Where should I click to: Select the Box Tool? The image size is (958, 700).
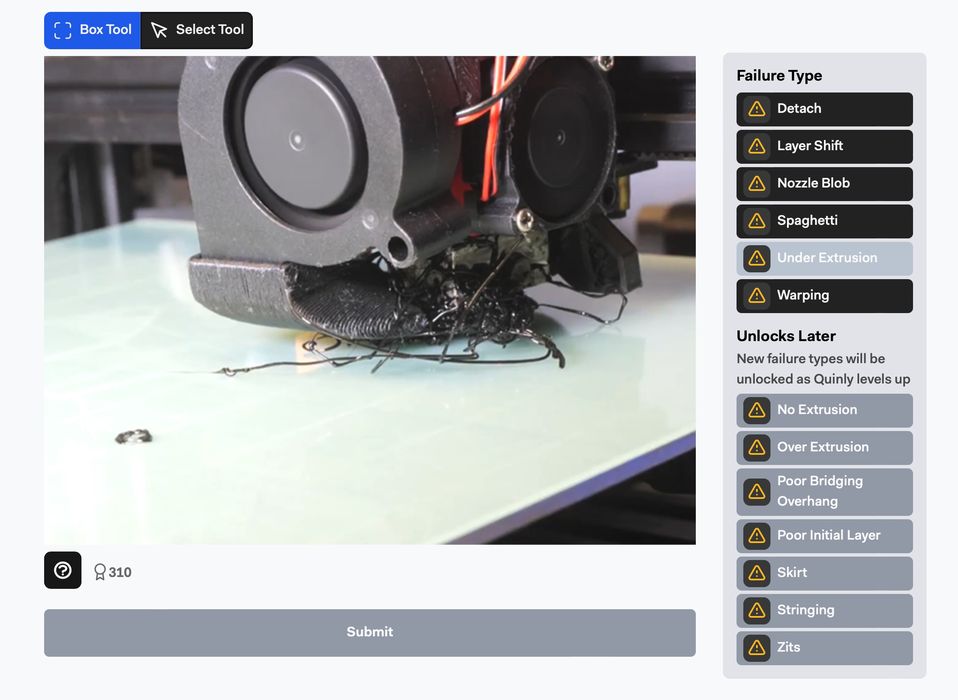[92, 30]
